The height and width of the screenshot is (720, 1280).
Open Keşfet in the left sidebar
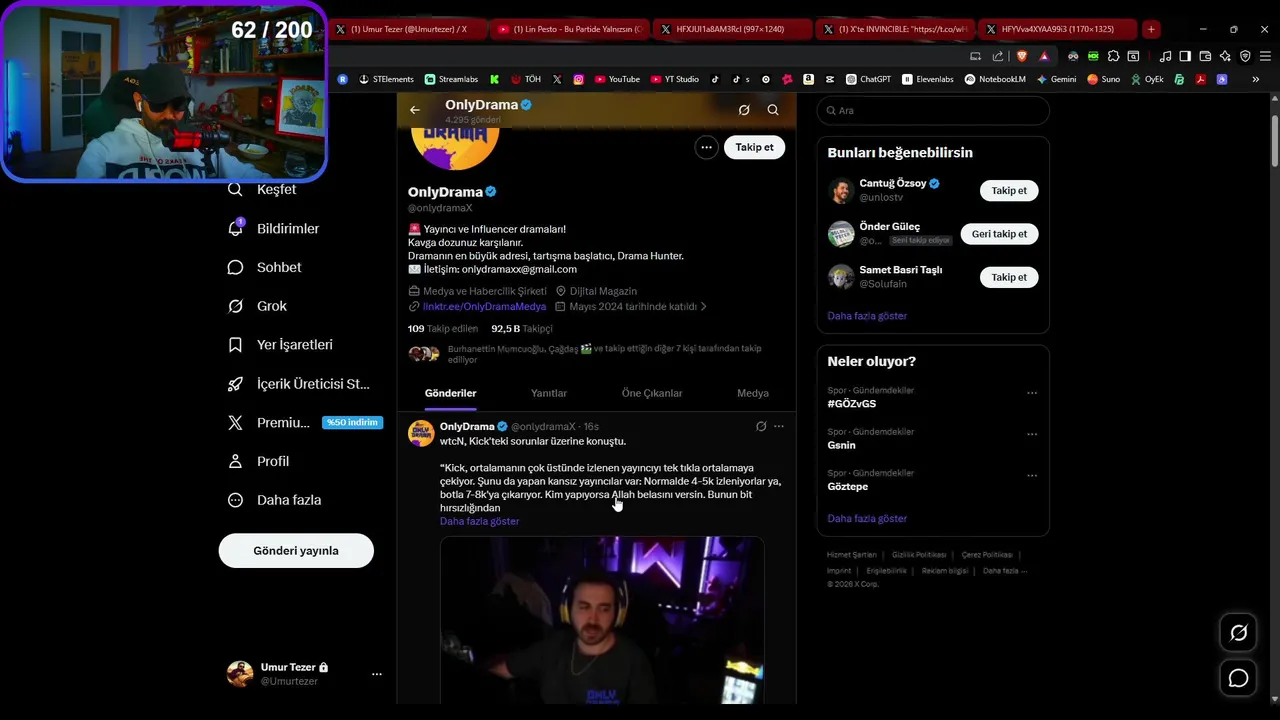point(262,190)
